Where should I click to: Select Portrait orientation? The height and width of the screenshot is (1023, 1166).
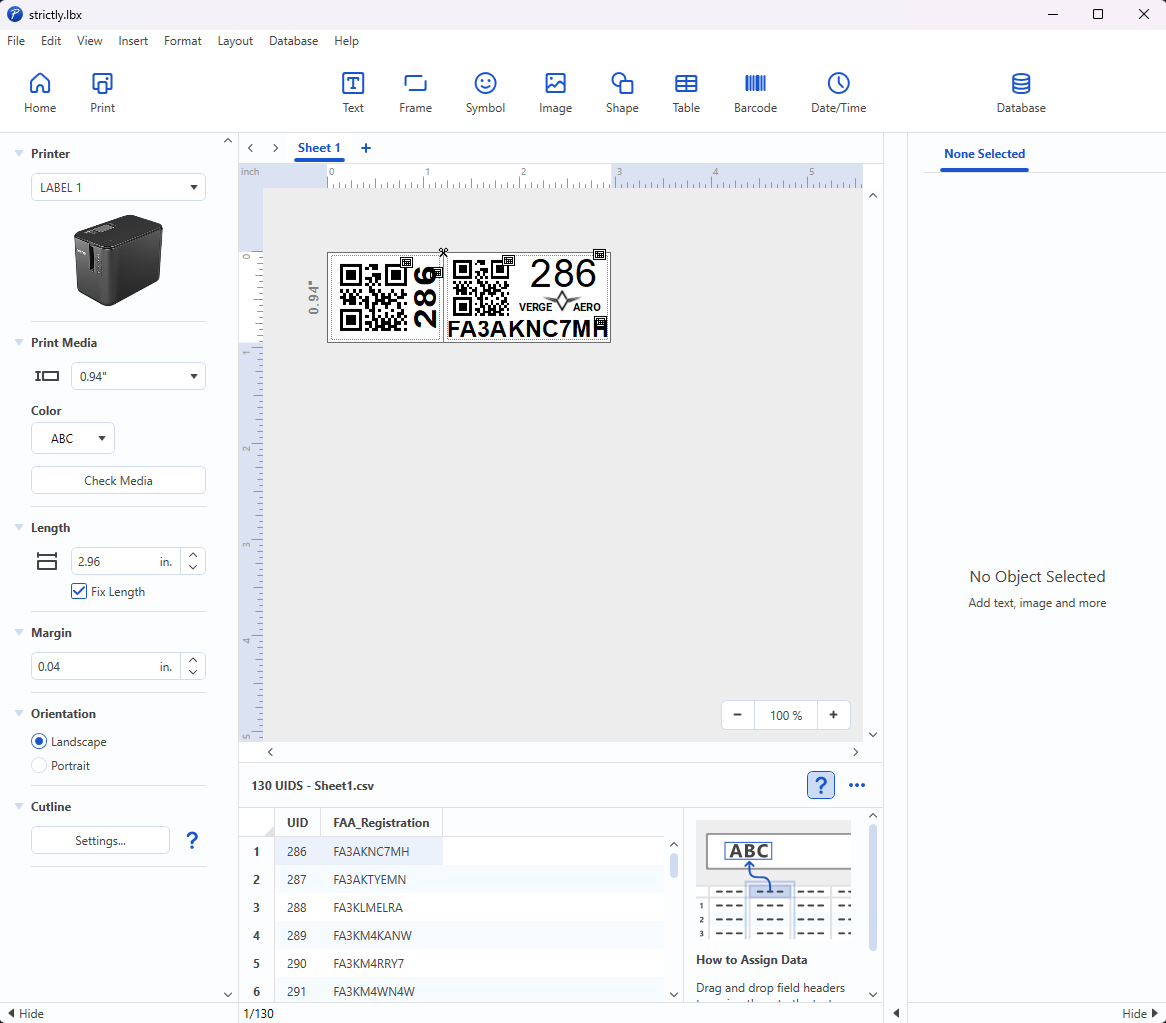point(37,765)
